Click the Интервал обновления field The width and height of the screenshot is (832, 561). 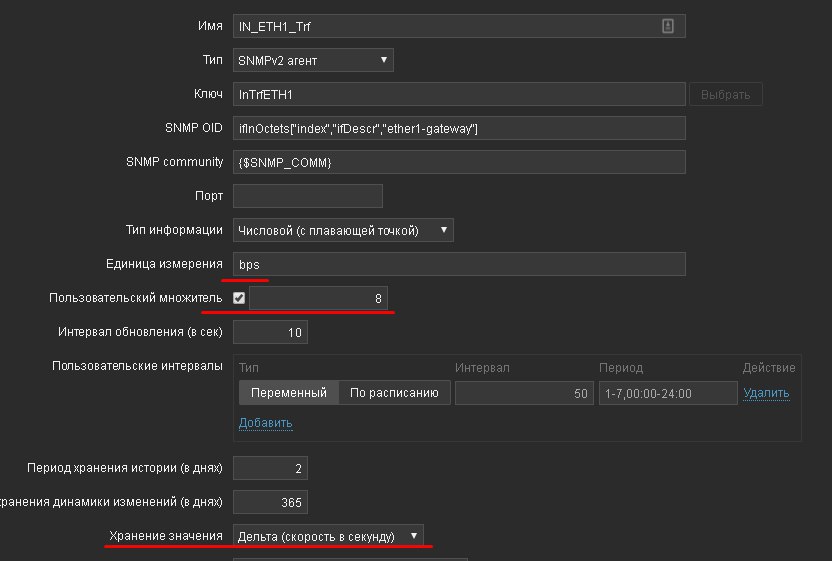tap(270, 331)
